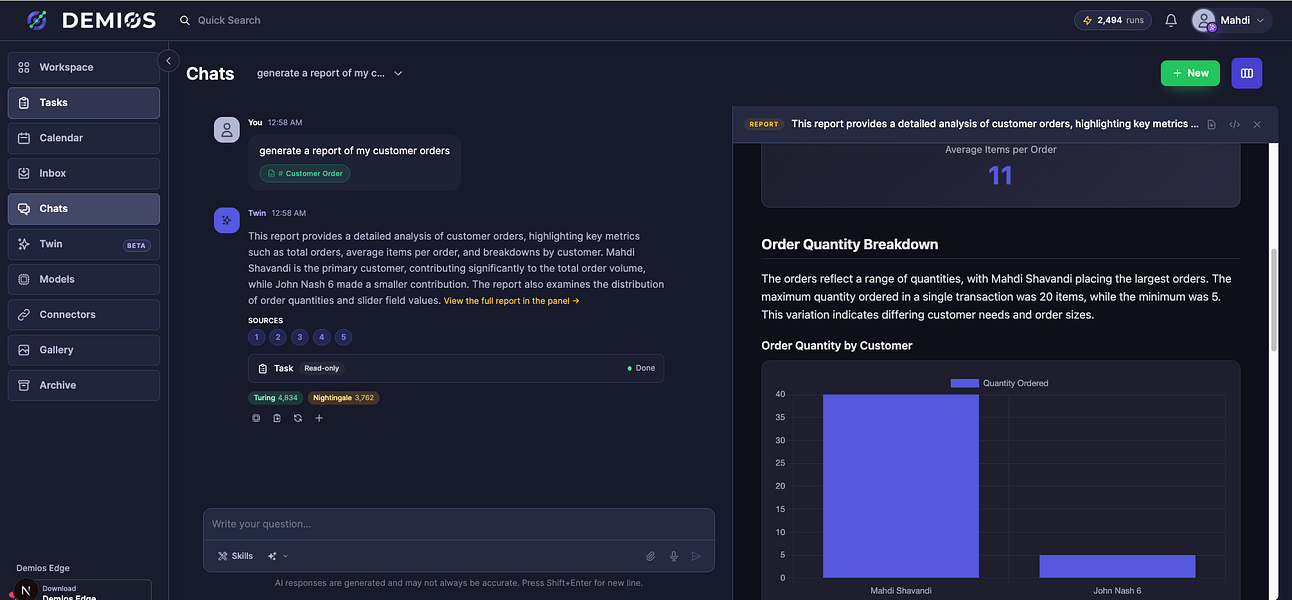Click the REPORT label badge
This screenshot has height=600, width=1292.
pos(763,124)
